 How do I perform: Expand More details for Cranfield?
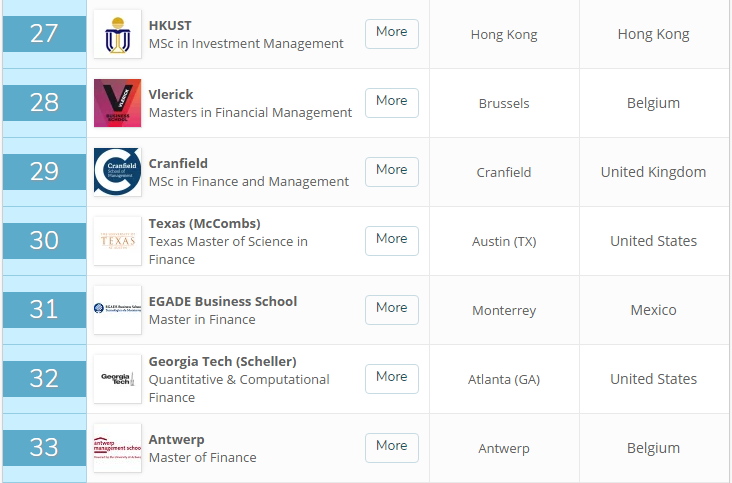(391, 171)
